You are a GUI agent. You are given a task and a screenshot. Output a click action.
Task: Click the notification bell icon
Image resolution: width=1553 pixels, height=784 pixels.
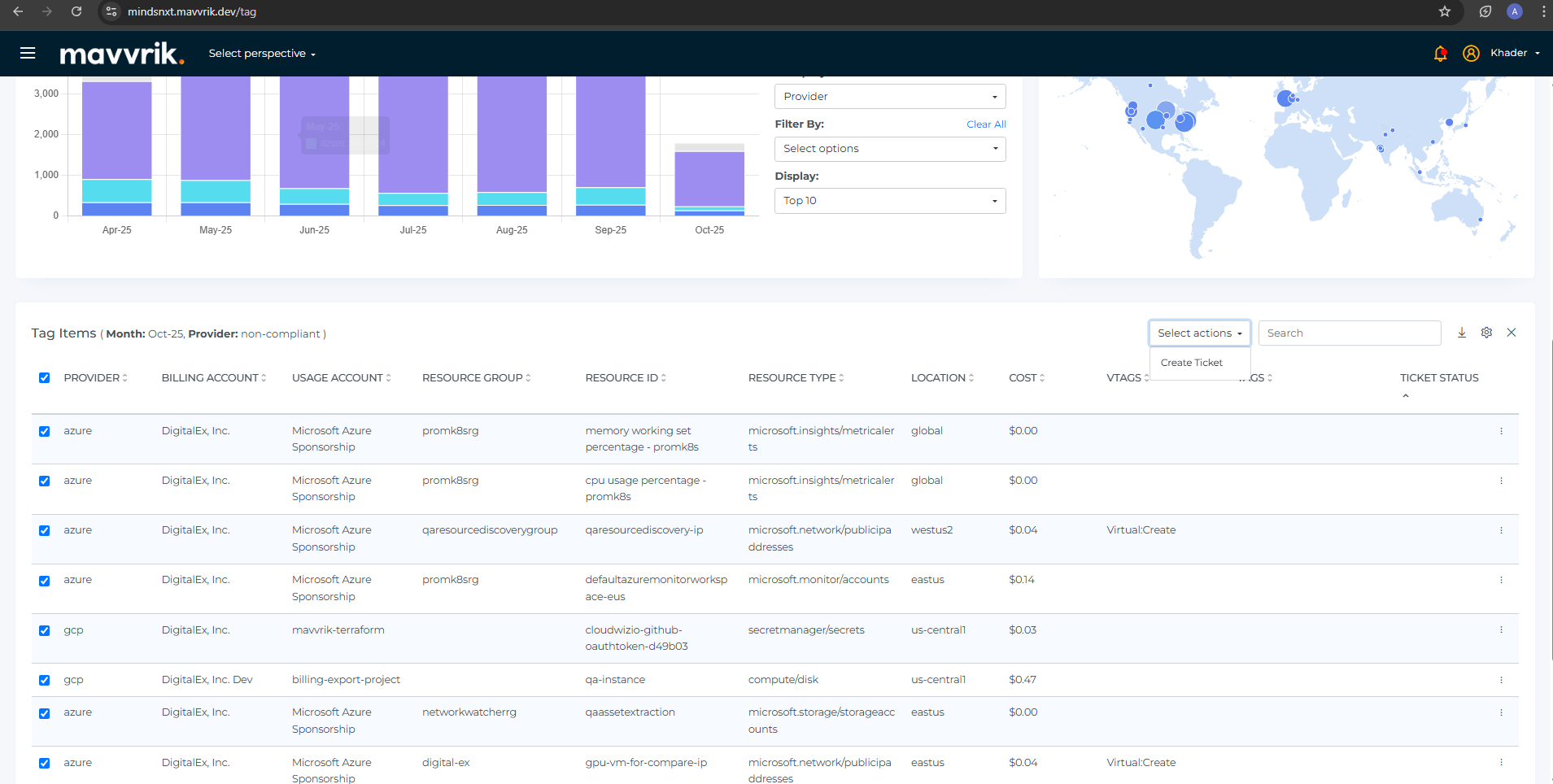click(x=1440, y=54)
